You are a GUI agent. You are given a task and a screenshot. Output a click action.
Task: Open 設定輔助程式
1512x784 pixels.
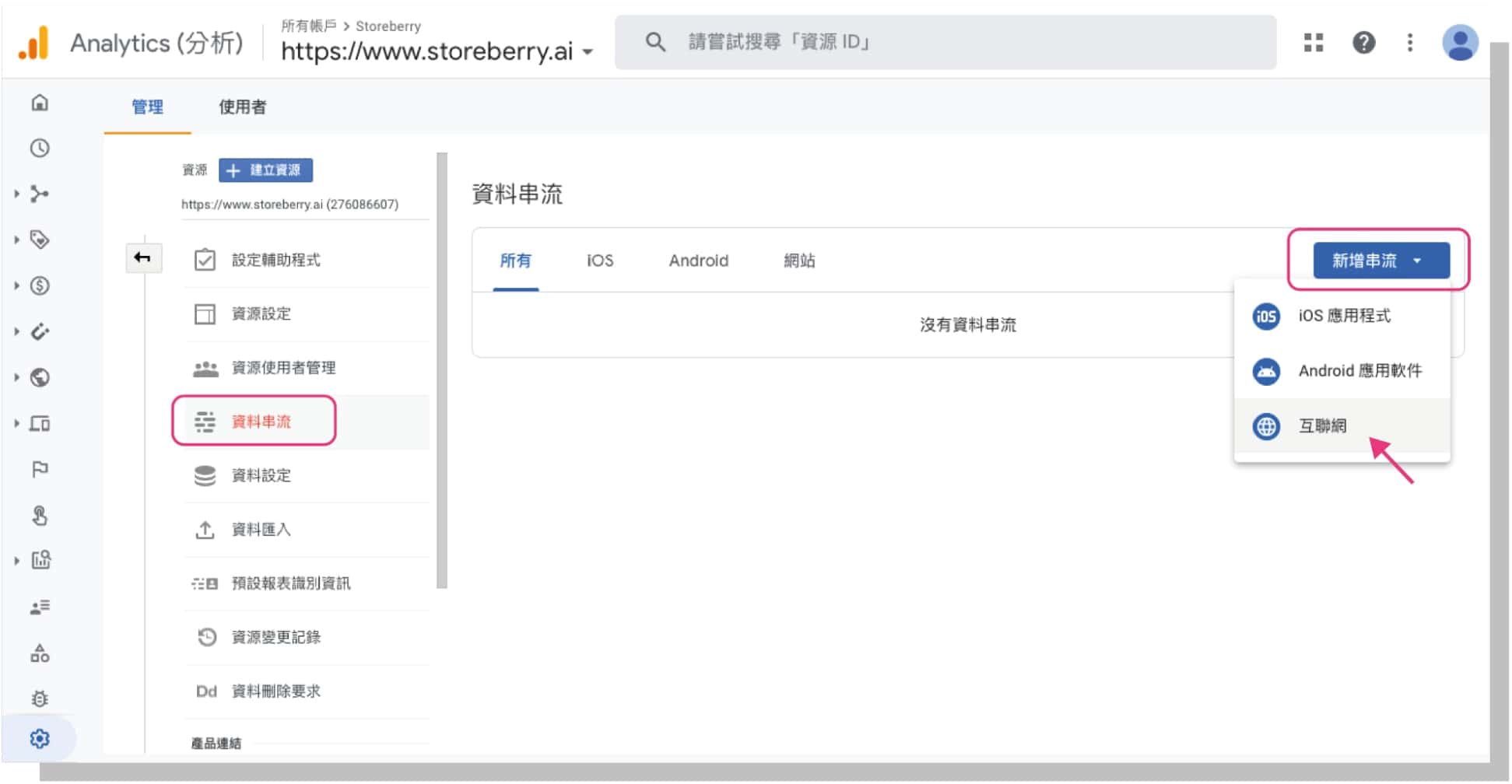[307, 260]
